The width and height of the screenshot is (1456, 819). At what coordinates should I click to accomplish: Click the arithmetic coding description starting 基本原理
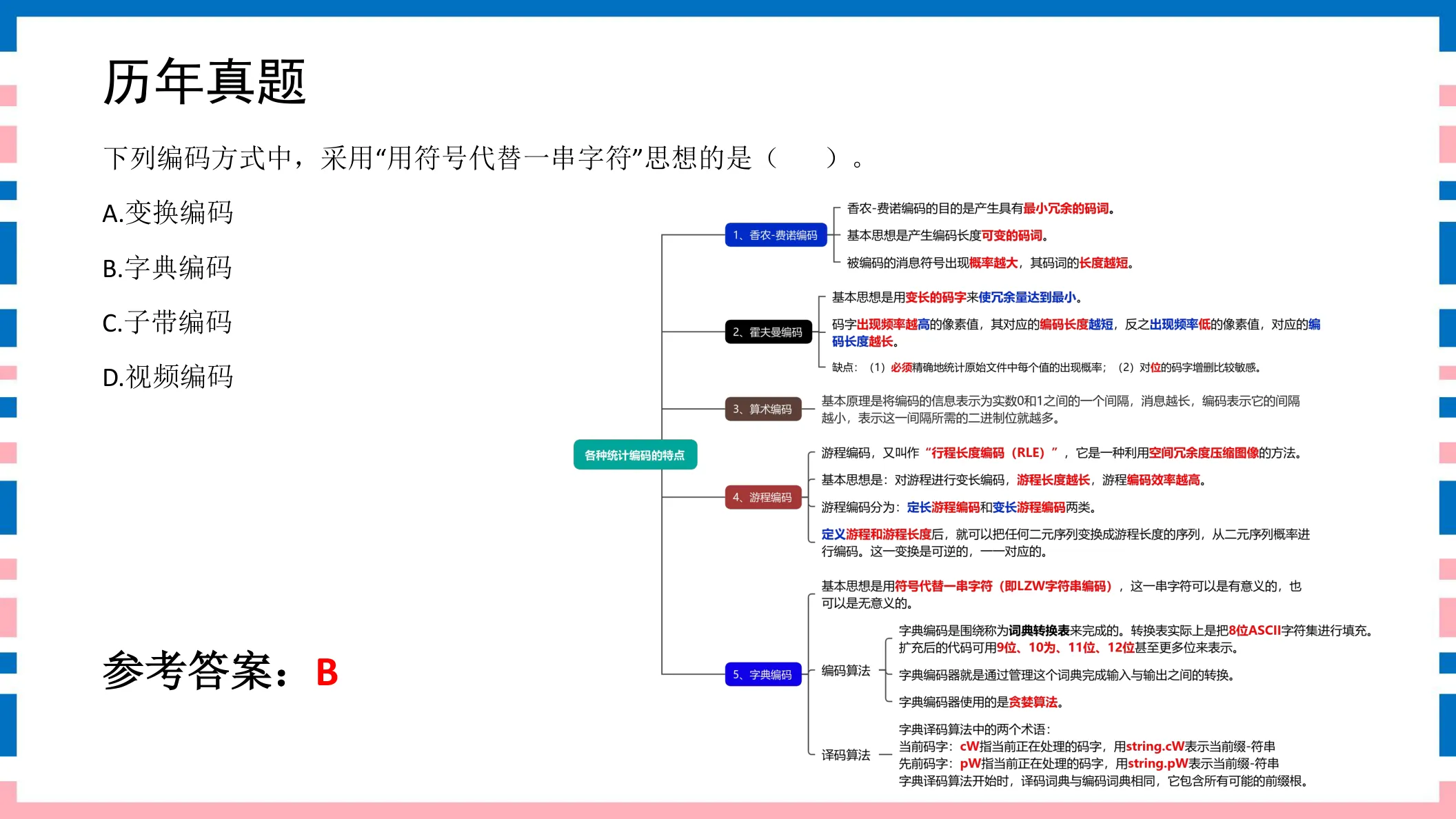coord(1061,410)
